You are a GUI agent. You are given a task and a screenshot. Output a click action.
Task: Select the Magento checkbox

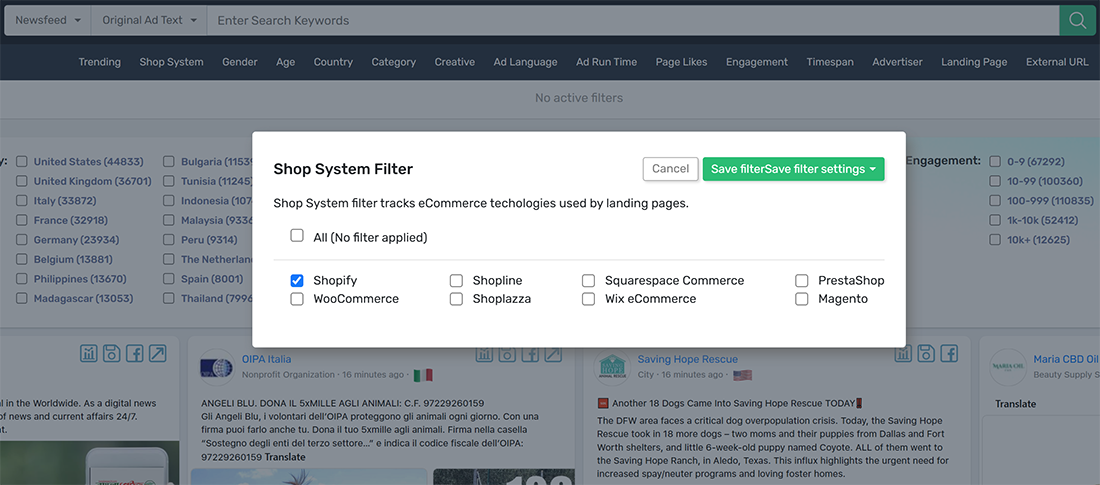click(802, 299)
